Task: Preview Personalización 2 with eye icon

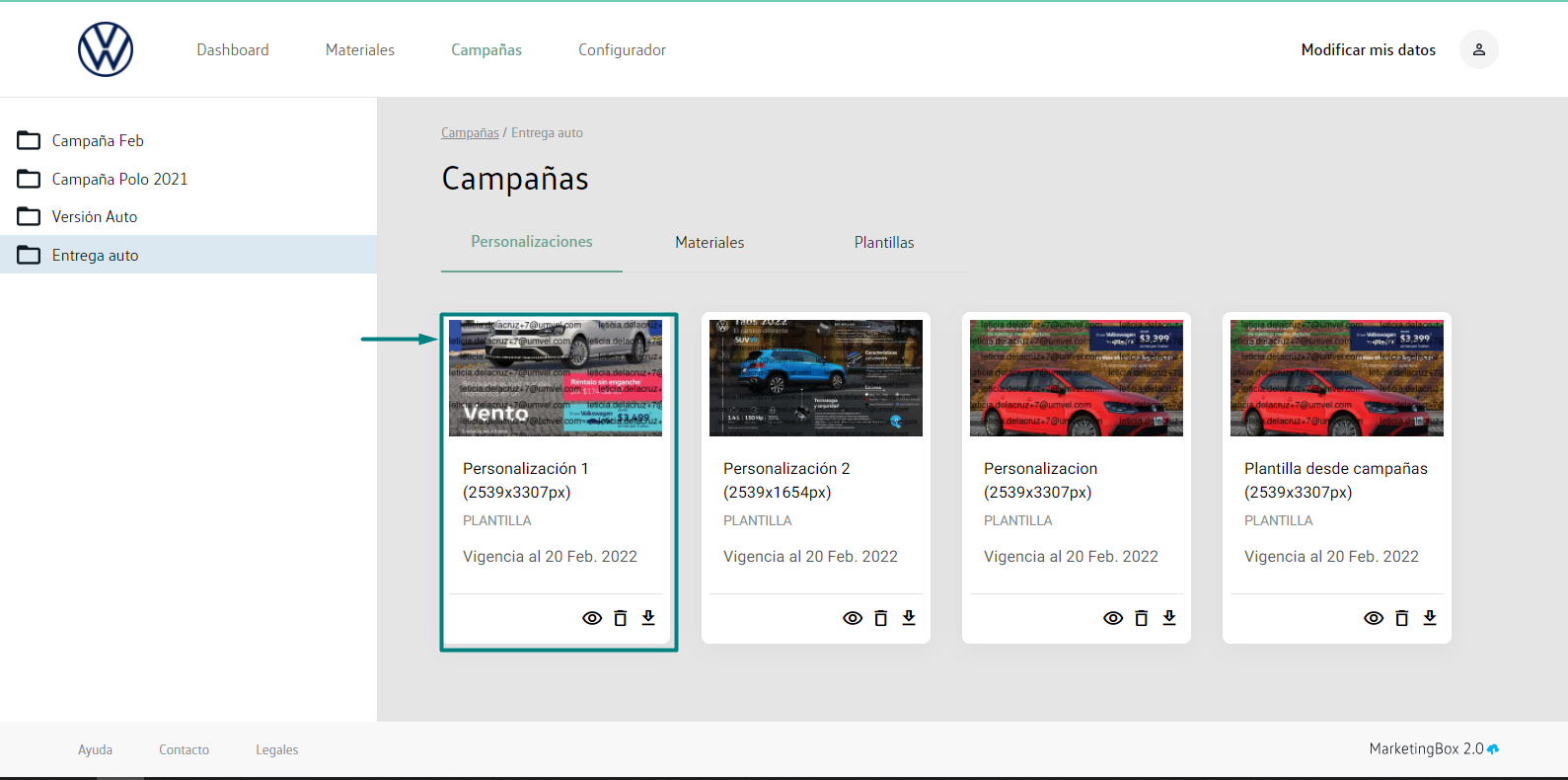Action: click(853, 618)
